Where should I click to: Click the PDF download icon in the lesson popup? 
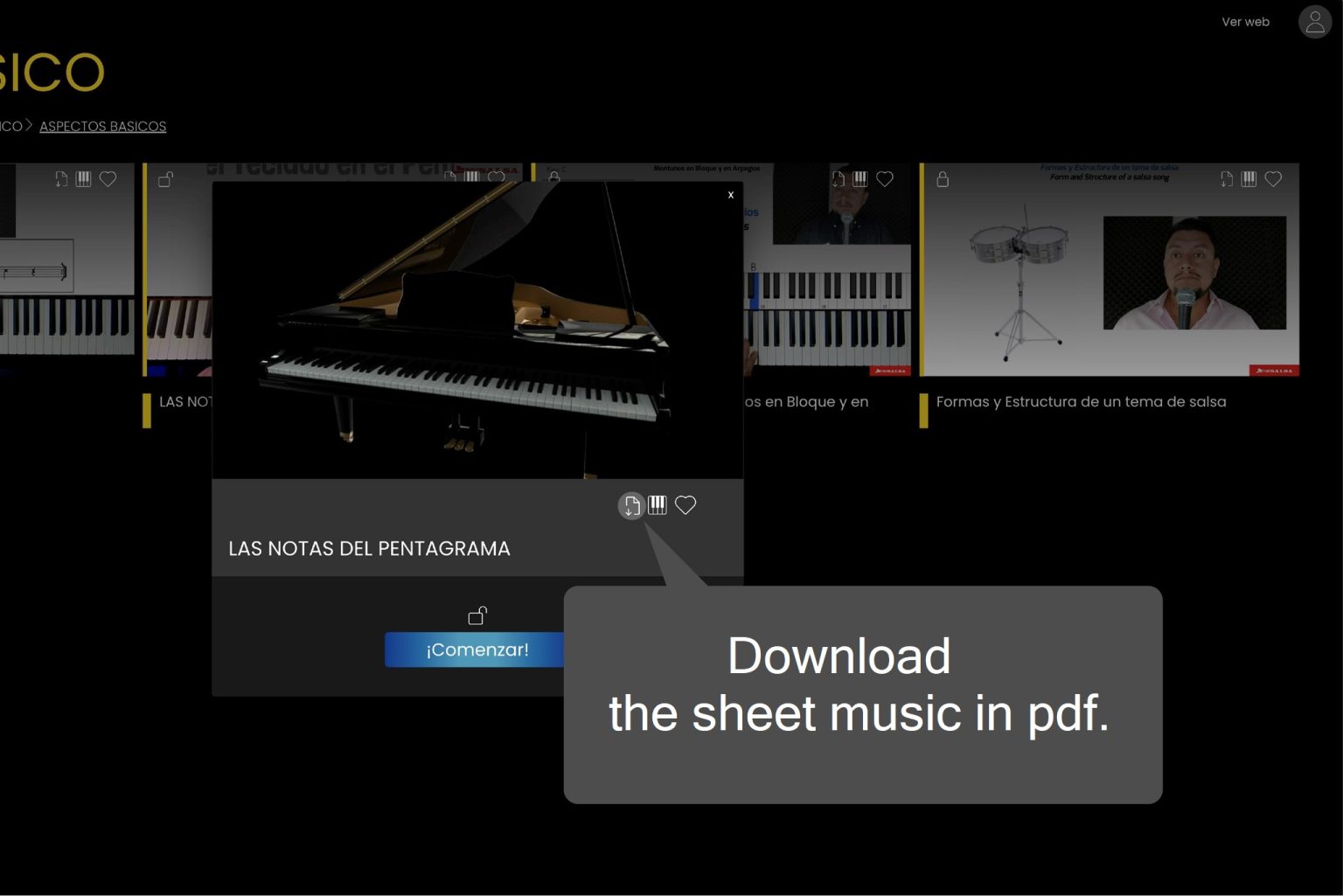click(631, 504)
